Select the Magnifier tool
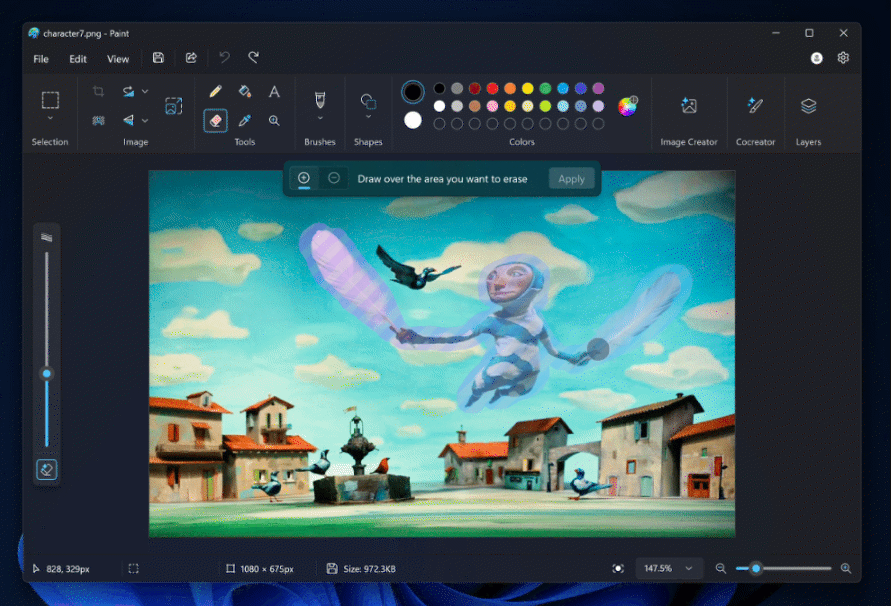The image size is (891, 606). 274,120
